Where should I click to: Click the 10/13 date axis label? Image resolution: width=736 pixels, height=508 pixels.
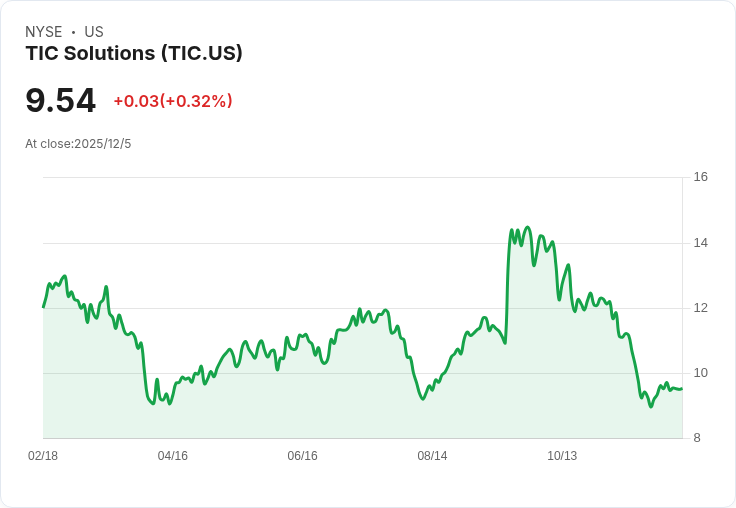point(562,456)
